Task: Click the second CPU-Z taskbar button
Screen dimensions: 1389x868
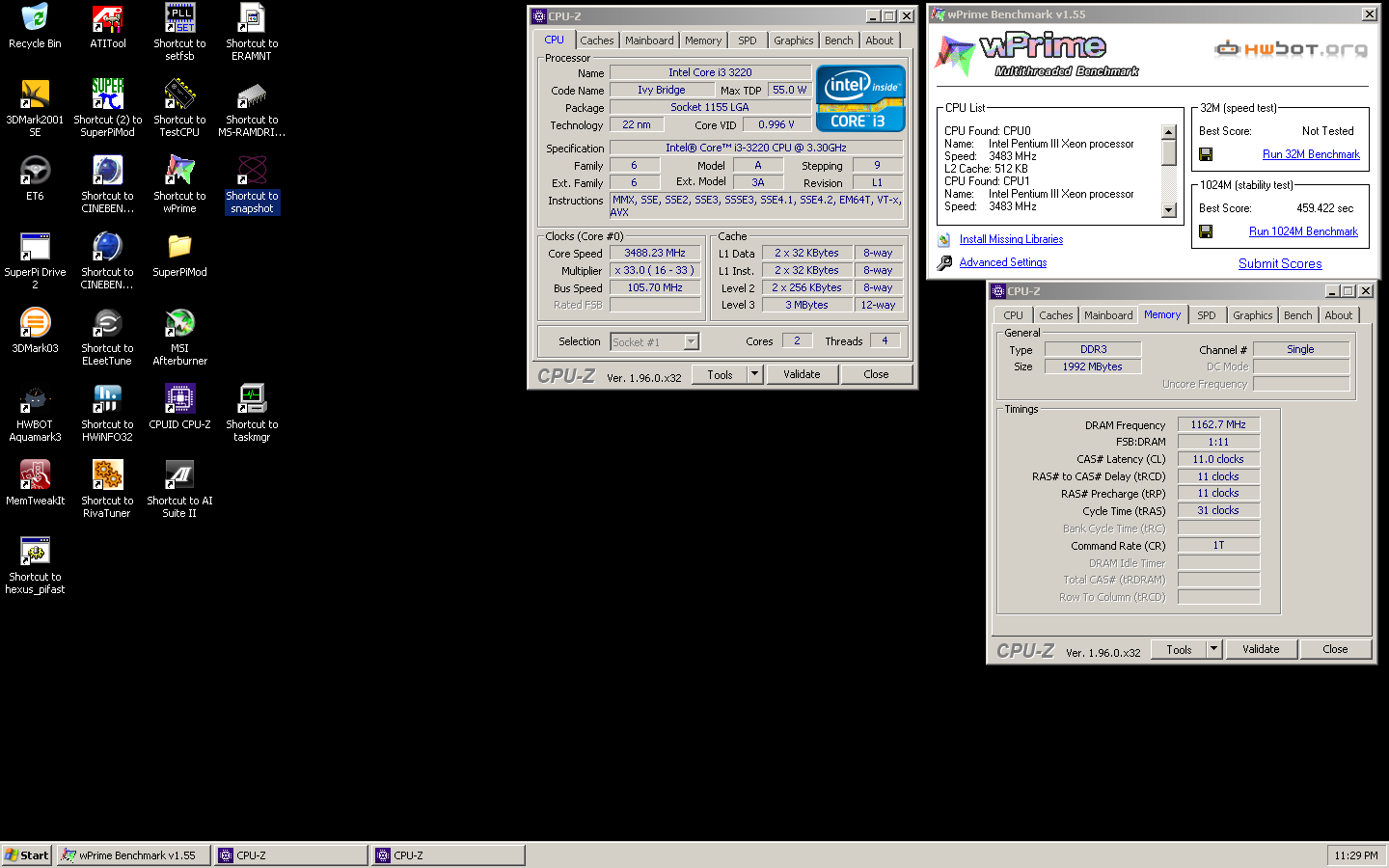Action: pos(449,855)
